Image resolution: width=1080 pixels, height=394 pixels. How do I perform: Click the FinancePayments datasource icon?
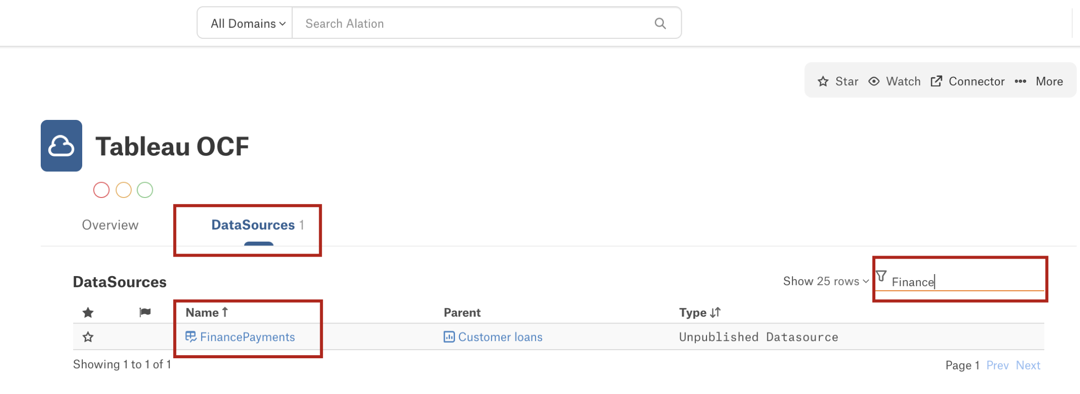point(191,337)
